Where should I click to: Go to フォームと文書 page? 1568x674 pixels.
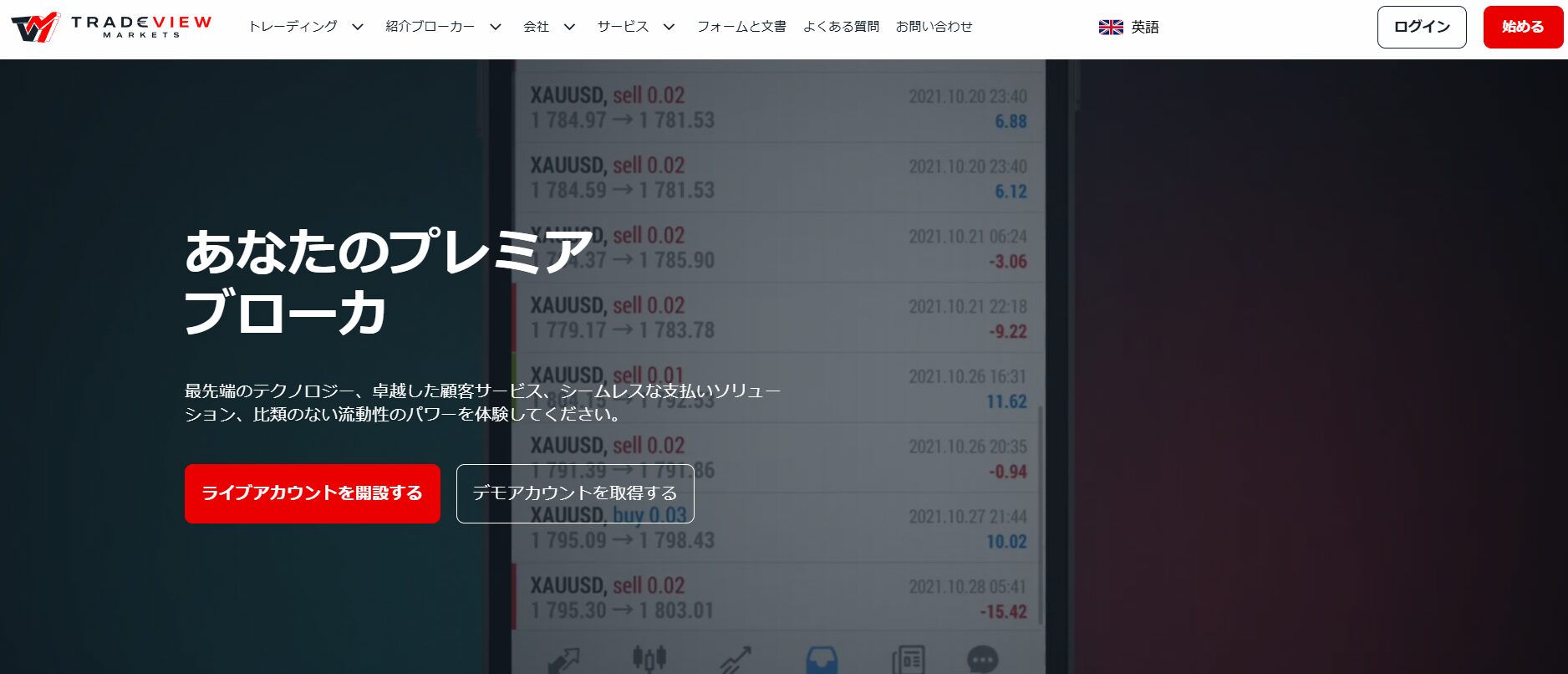click(741, 27)
